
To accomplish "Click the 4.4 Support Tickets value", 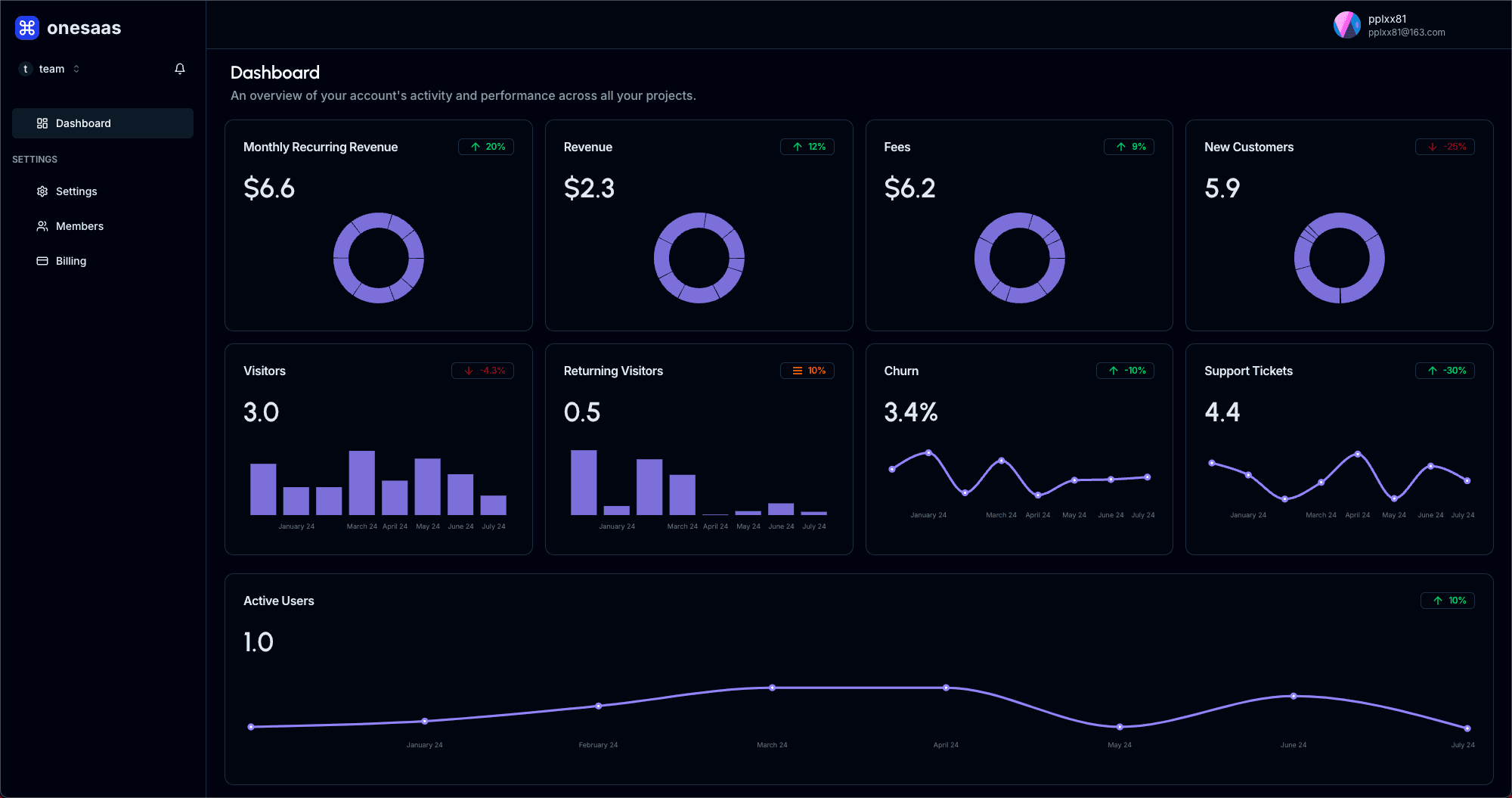I will coord(1222,412).
